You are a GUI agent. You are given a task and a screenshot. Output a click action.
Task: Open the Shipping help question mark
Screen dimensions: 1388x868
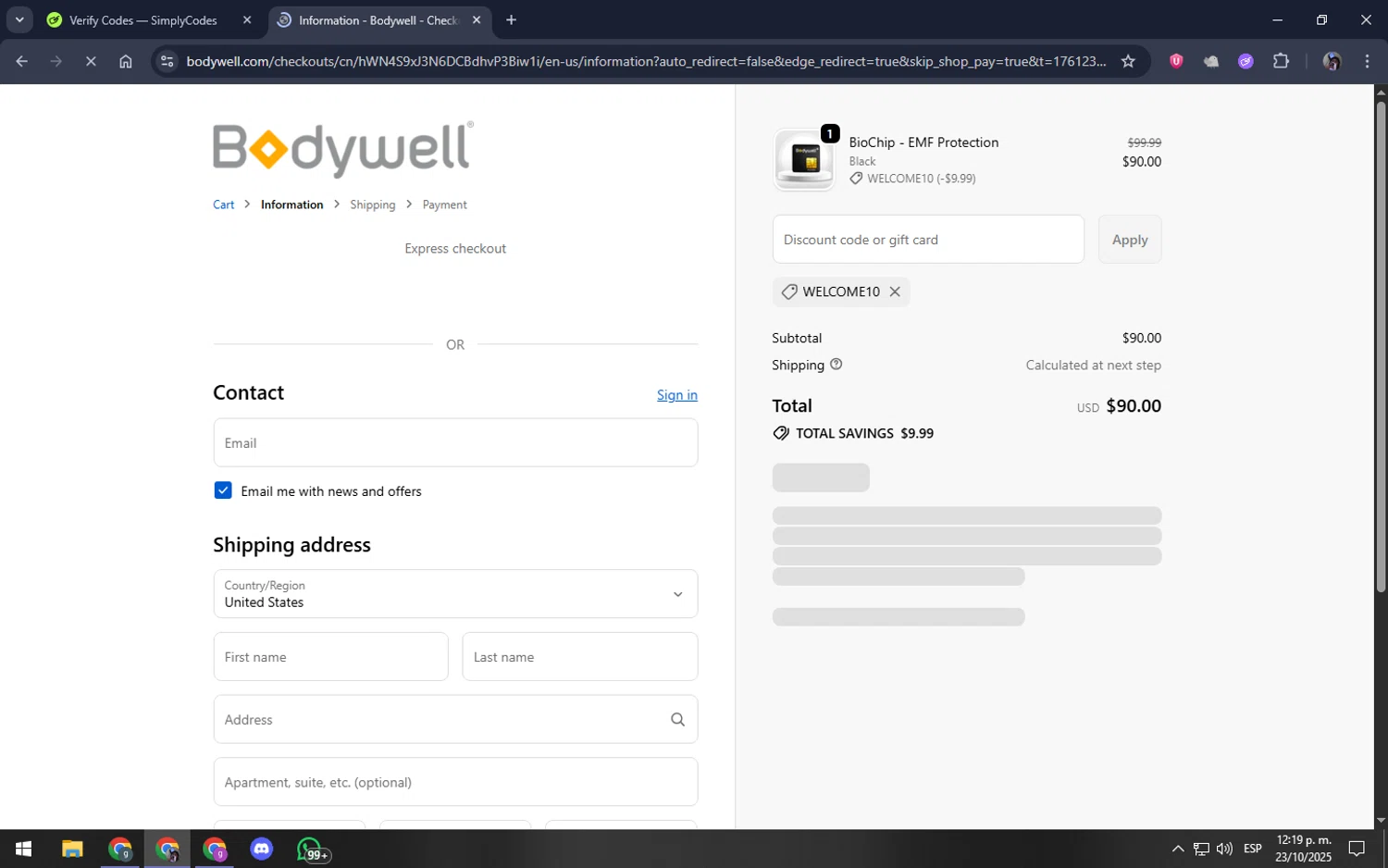(837, 365)
